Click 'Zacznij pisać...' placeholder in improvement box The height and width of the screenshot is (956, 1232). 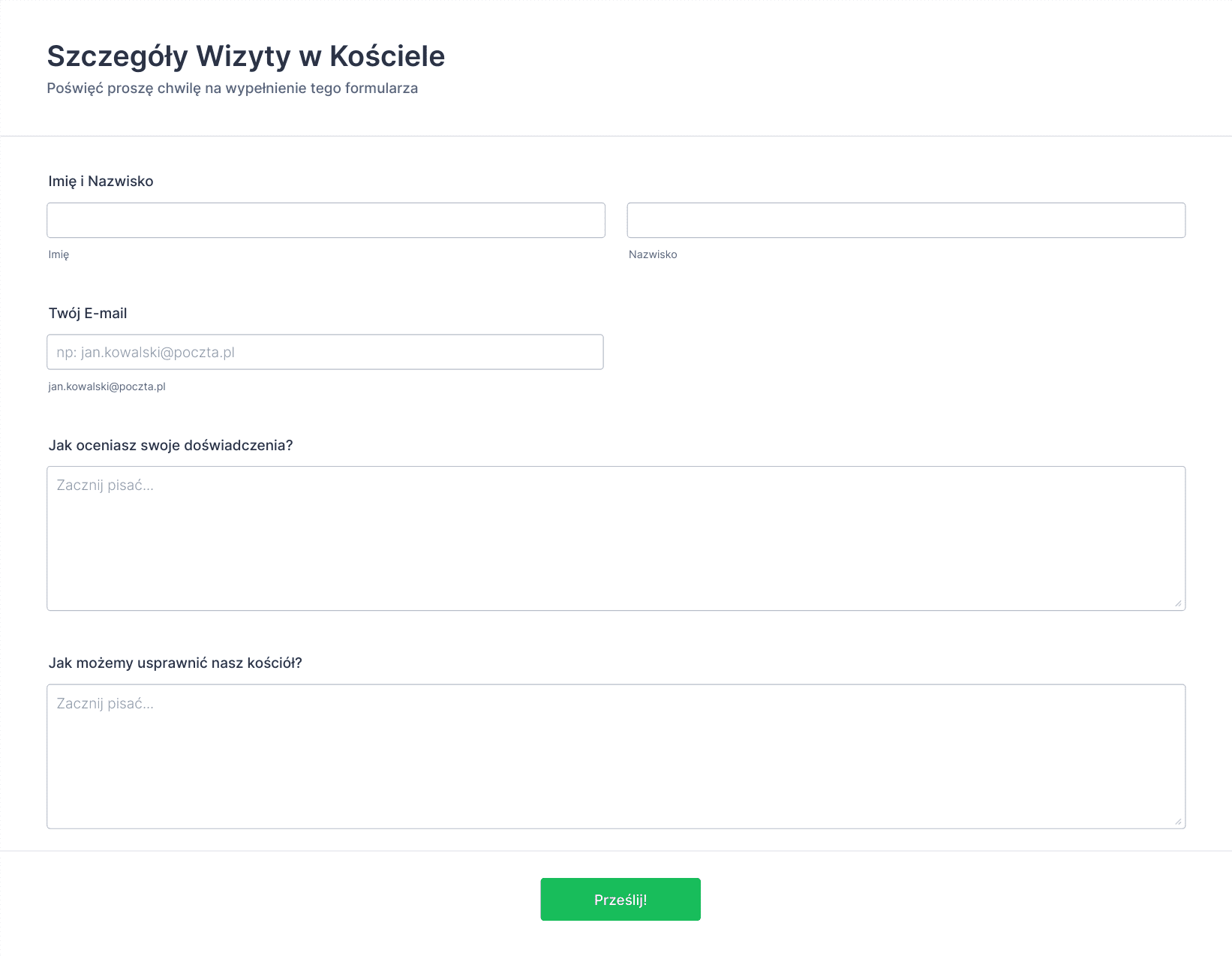[105, 704]
